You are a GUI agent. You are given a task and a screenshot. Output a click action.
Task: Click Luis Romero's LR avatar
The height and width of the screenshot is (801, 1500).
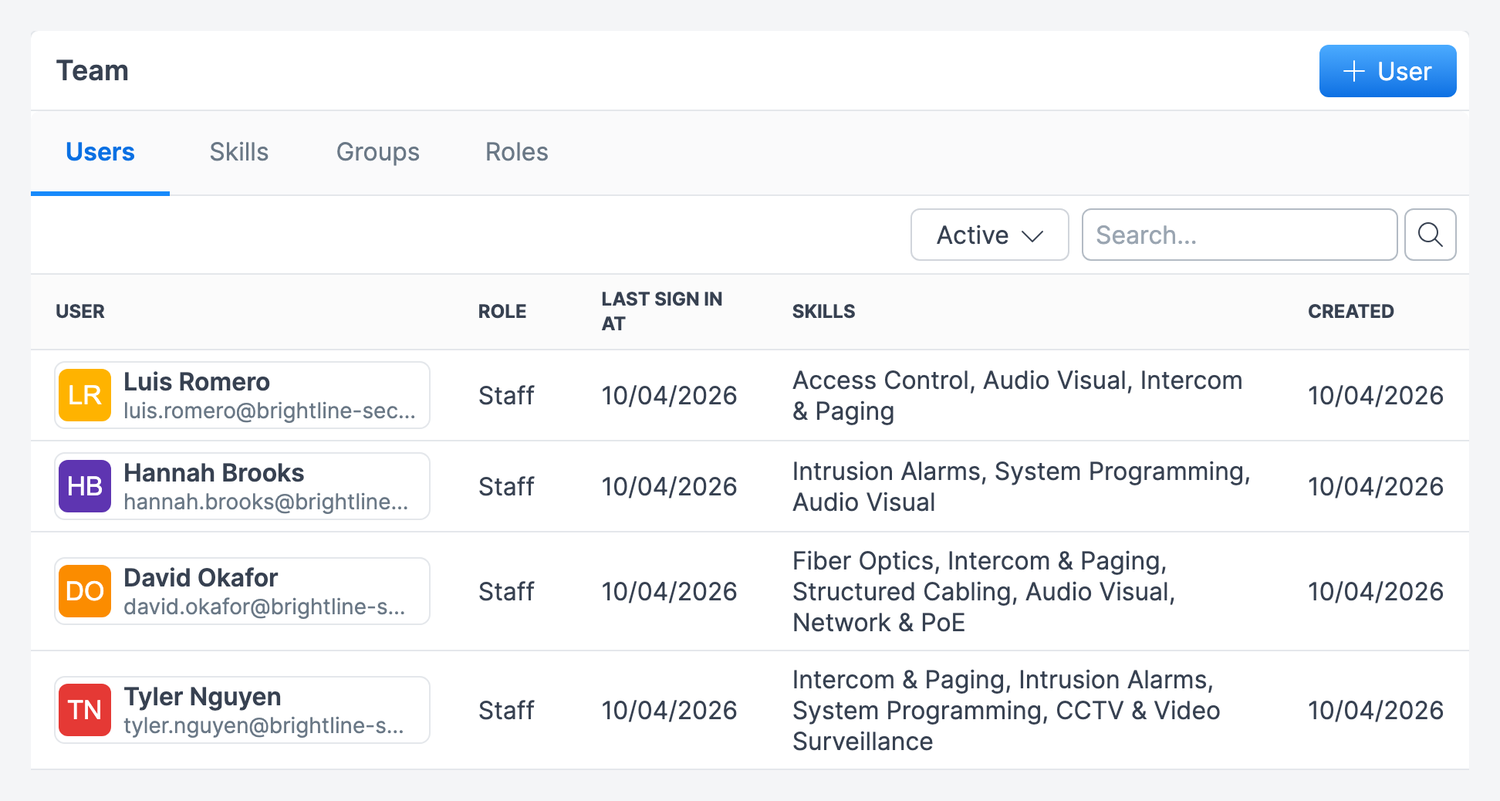coord(85,395)
